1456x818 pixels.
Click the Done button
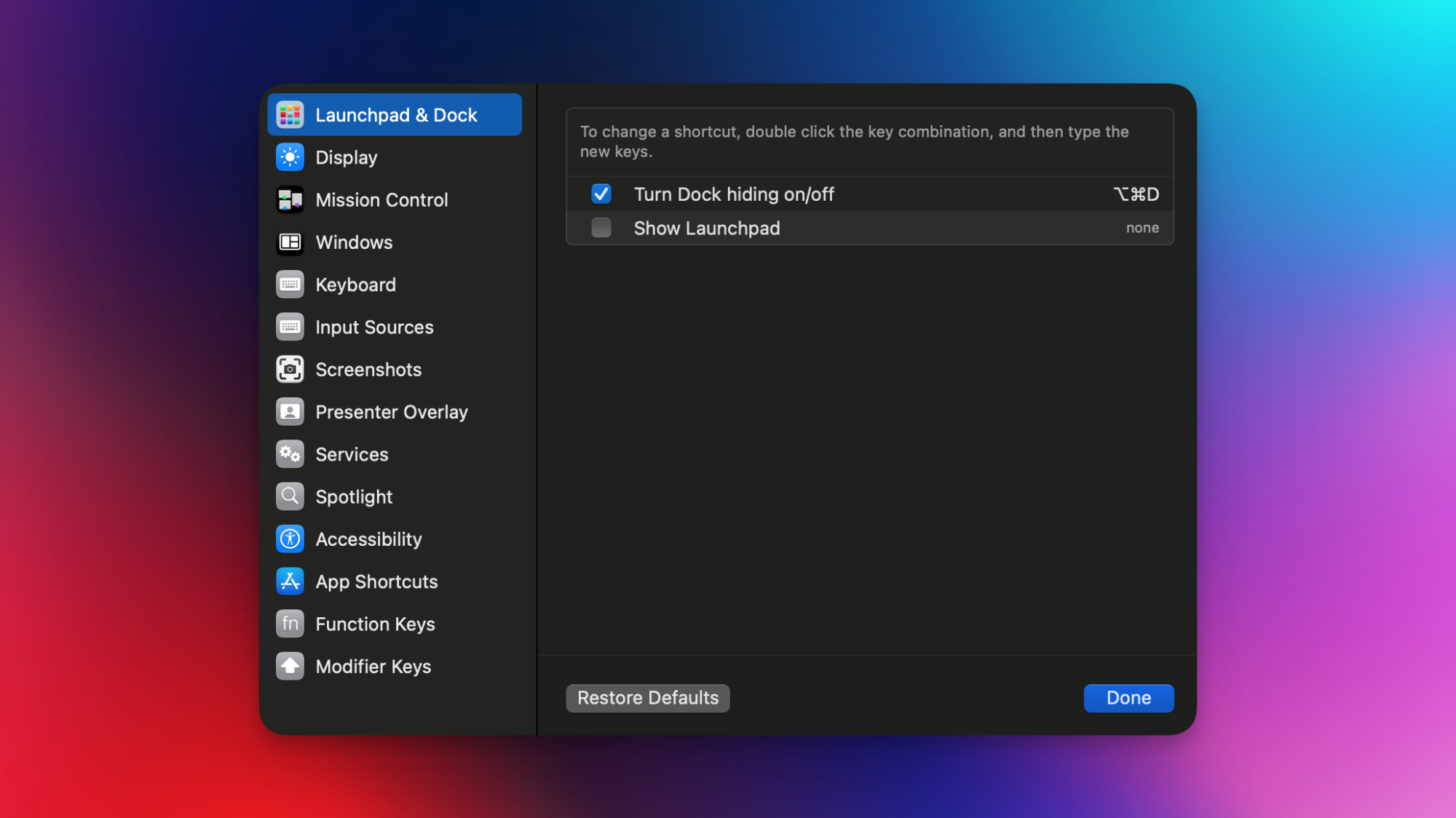(x=1128, y=698)
